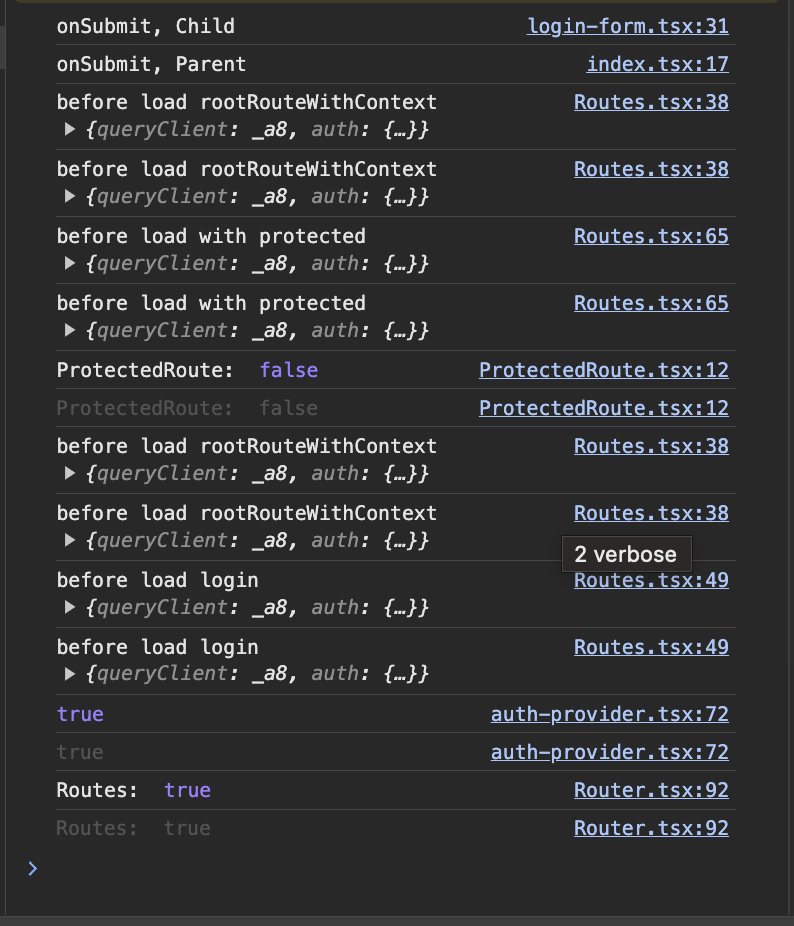The height and width of the screenshot is (926, 794).
Task: Open Router.tsx:92 link on dimmed Routes row
Action: point(651,828)
